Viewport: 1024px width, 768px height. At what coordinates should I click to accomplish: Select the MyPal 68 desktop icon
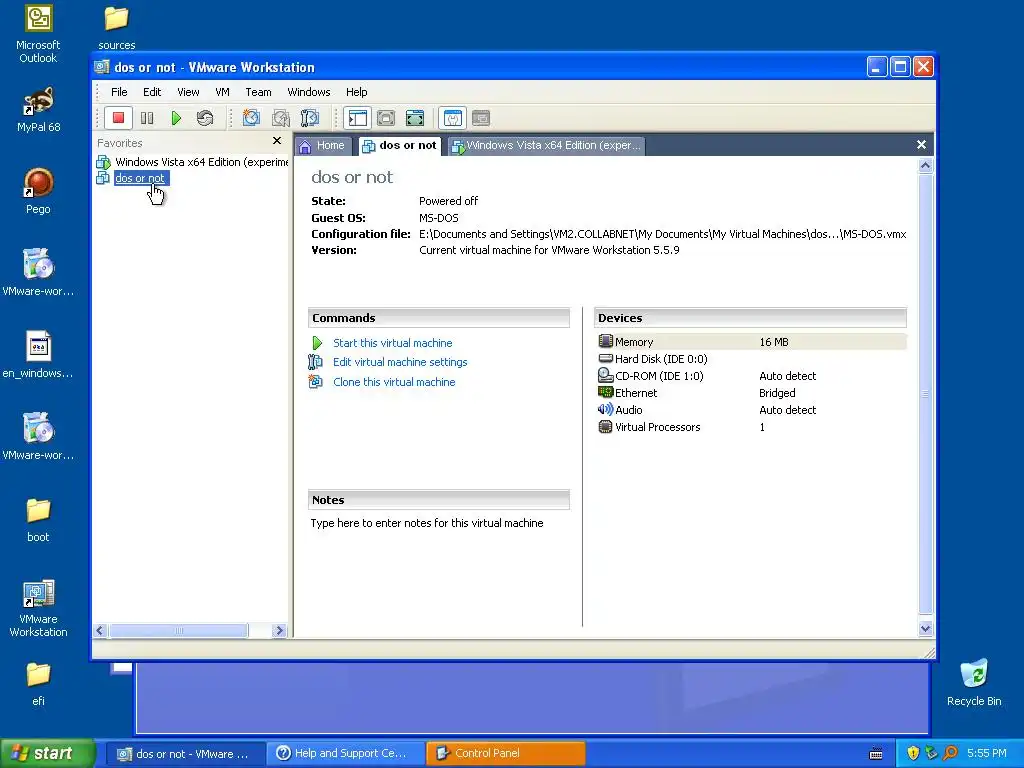pos(38,110)
